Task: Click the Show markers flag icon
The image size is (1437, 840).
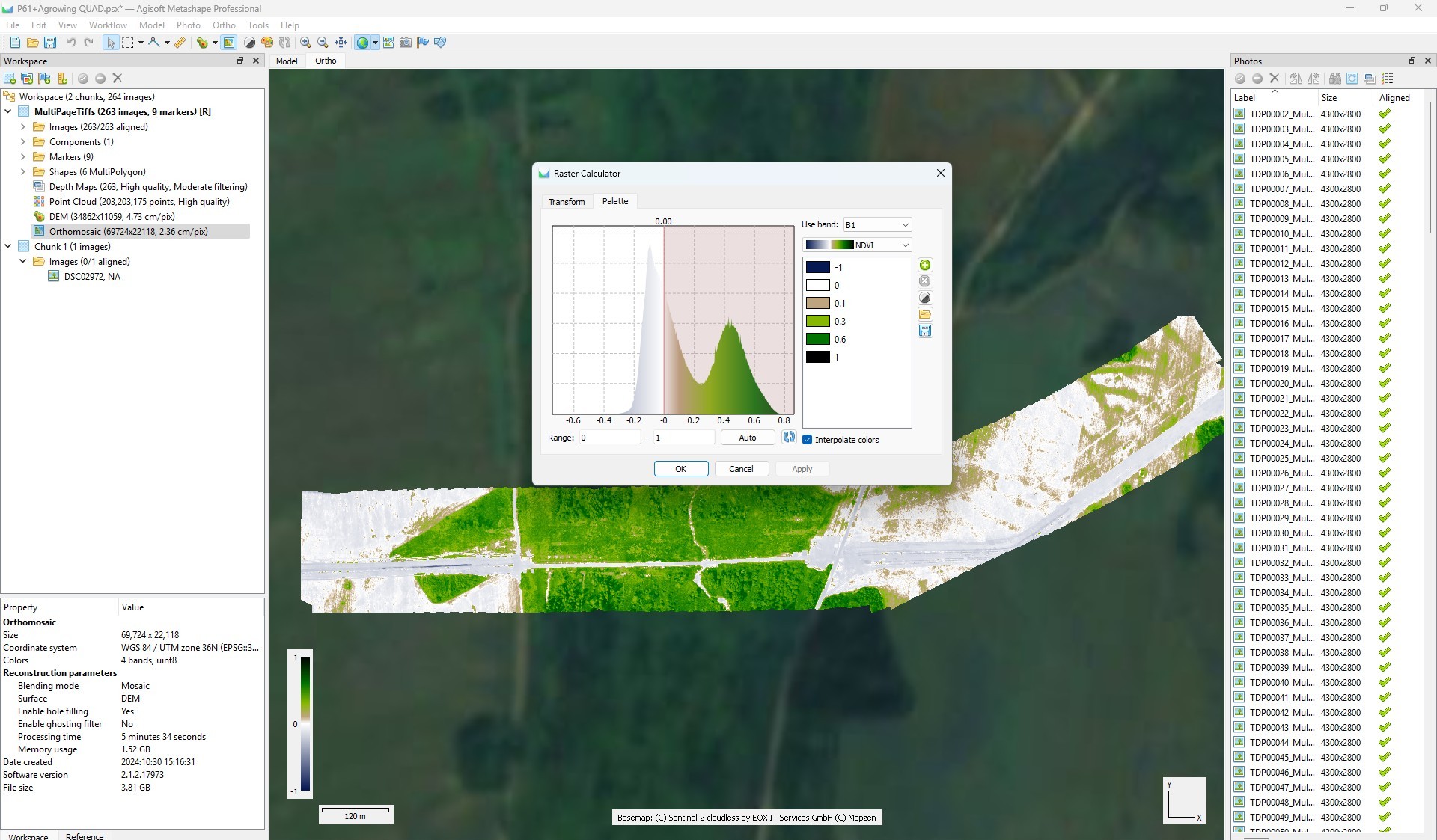Action: [423, 43]
